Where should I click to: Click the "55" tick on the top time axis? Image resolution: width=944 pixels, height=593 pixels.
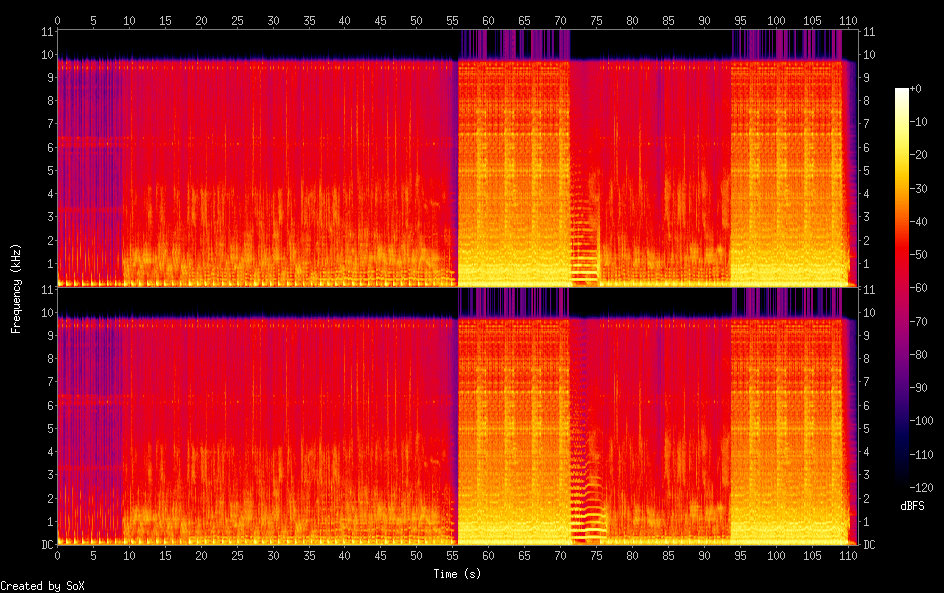pos(452,20)
